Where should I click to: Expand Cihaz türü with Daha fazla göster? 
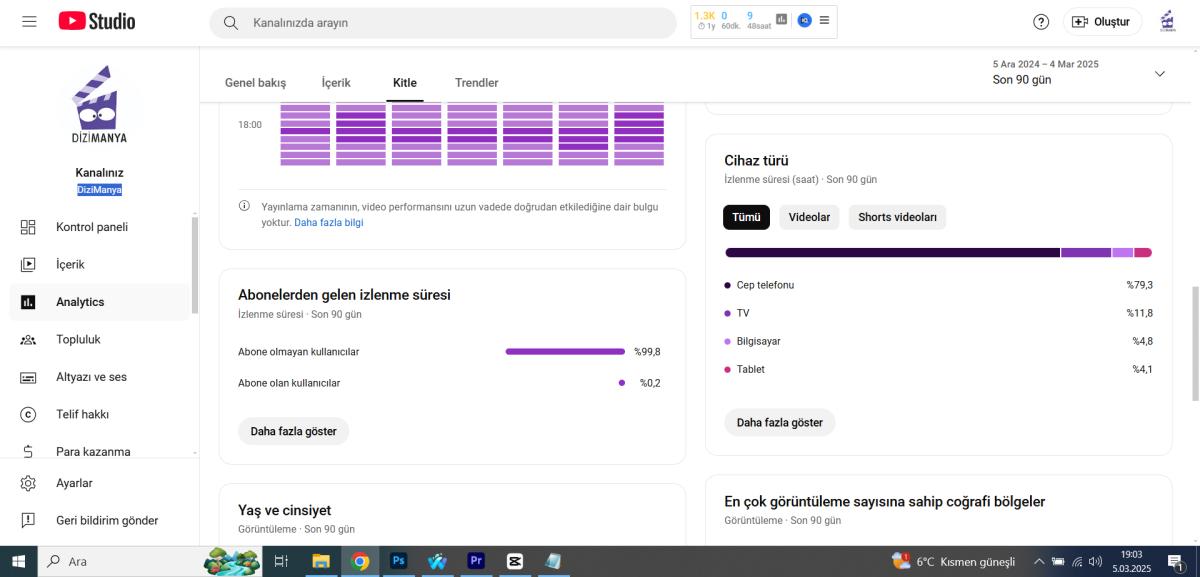[x=780, y=422]
